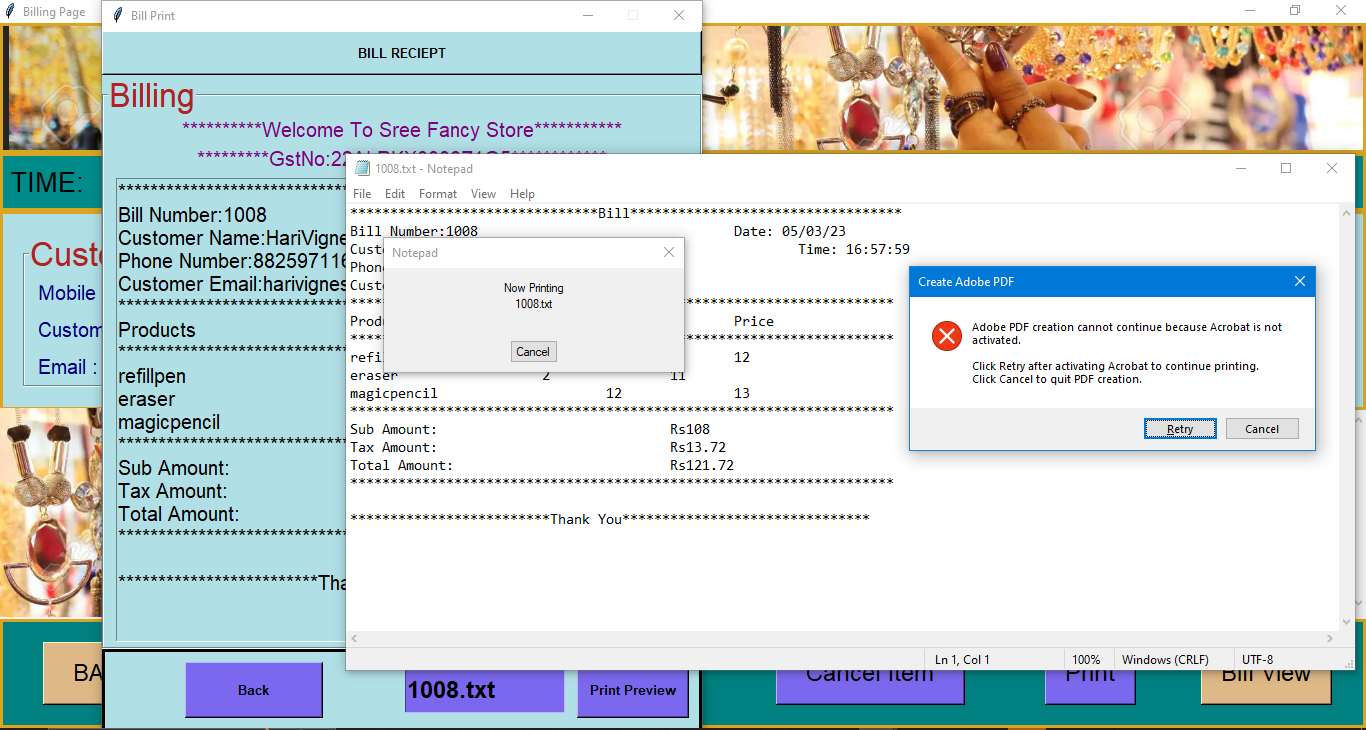The image size is (1366, 730).
Task: Click the Billing Page feather icon
Action: tap(10, 12)
